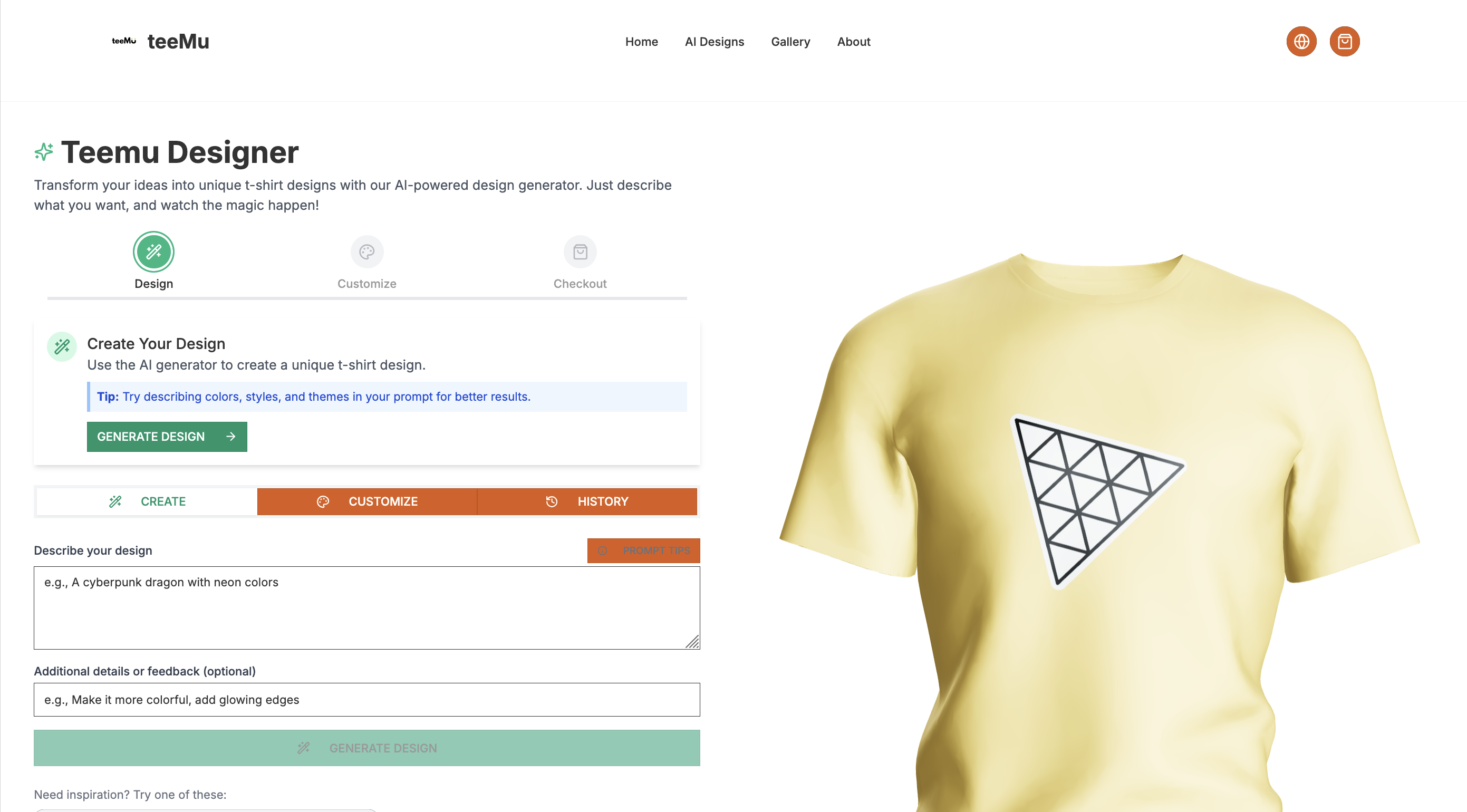
Task: Go to AI Designs page
Action: (x=714, y=42)
